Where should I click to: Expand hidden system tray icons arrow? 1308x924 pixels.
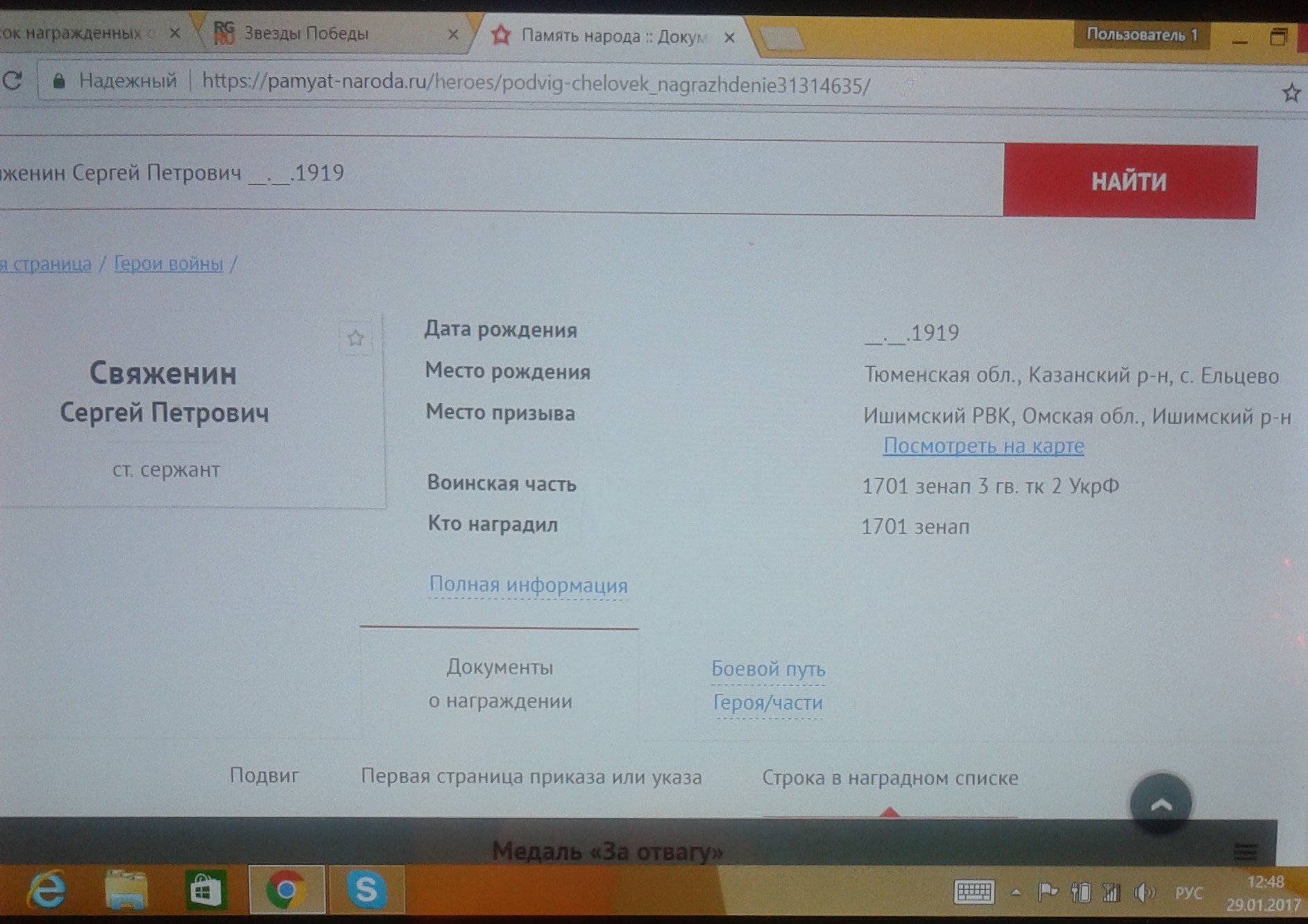point(1016,892)
